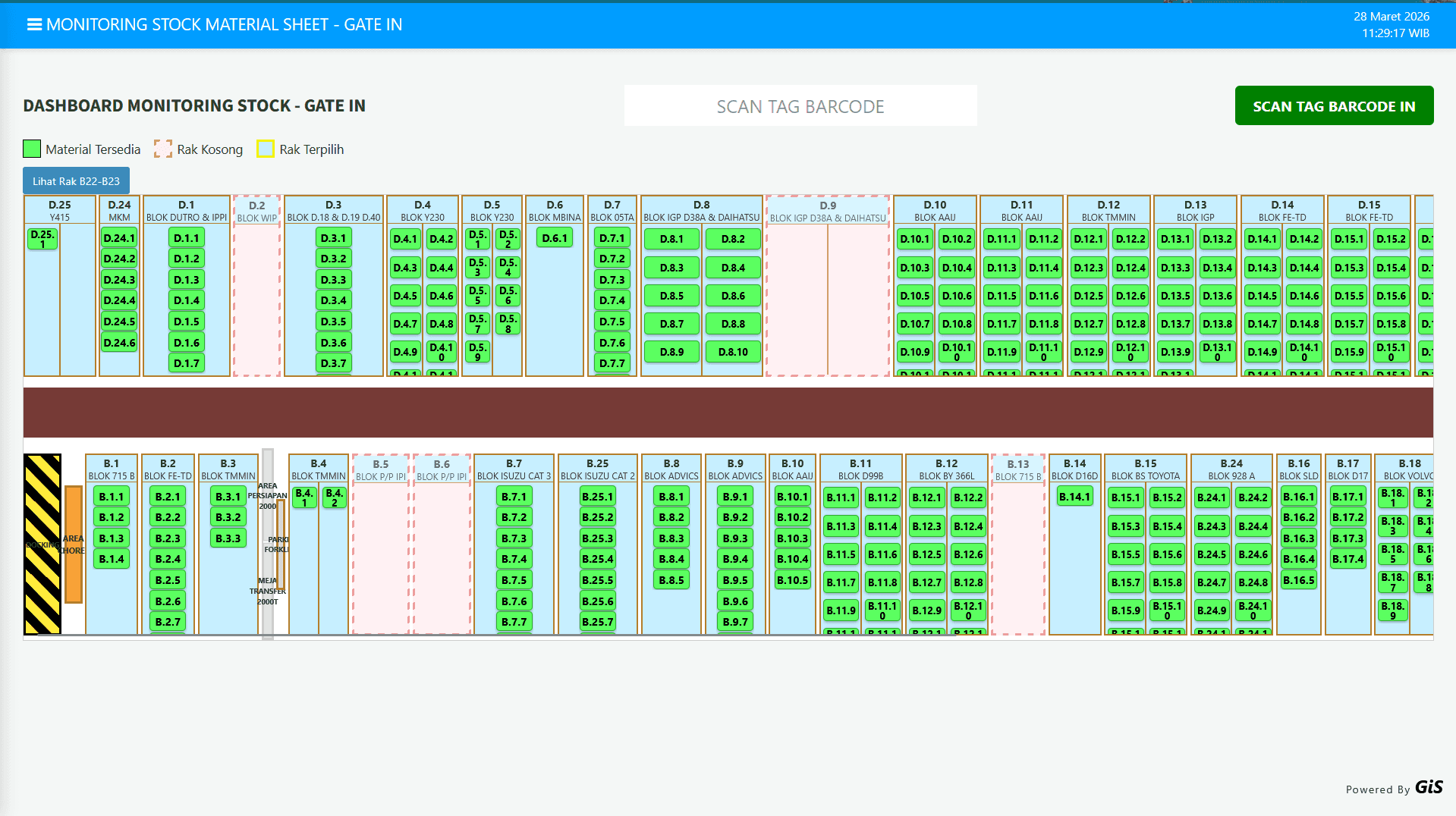Click the orange AREA CHORE block
Image resolution: width=1456 pixels, height=816 pixels.
tap(74, 544)
